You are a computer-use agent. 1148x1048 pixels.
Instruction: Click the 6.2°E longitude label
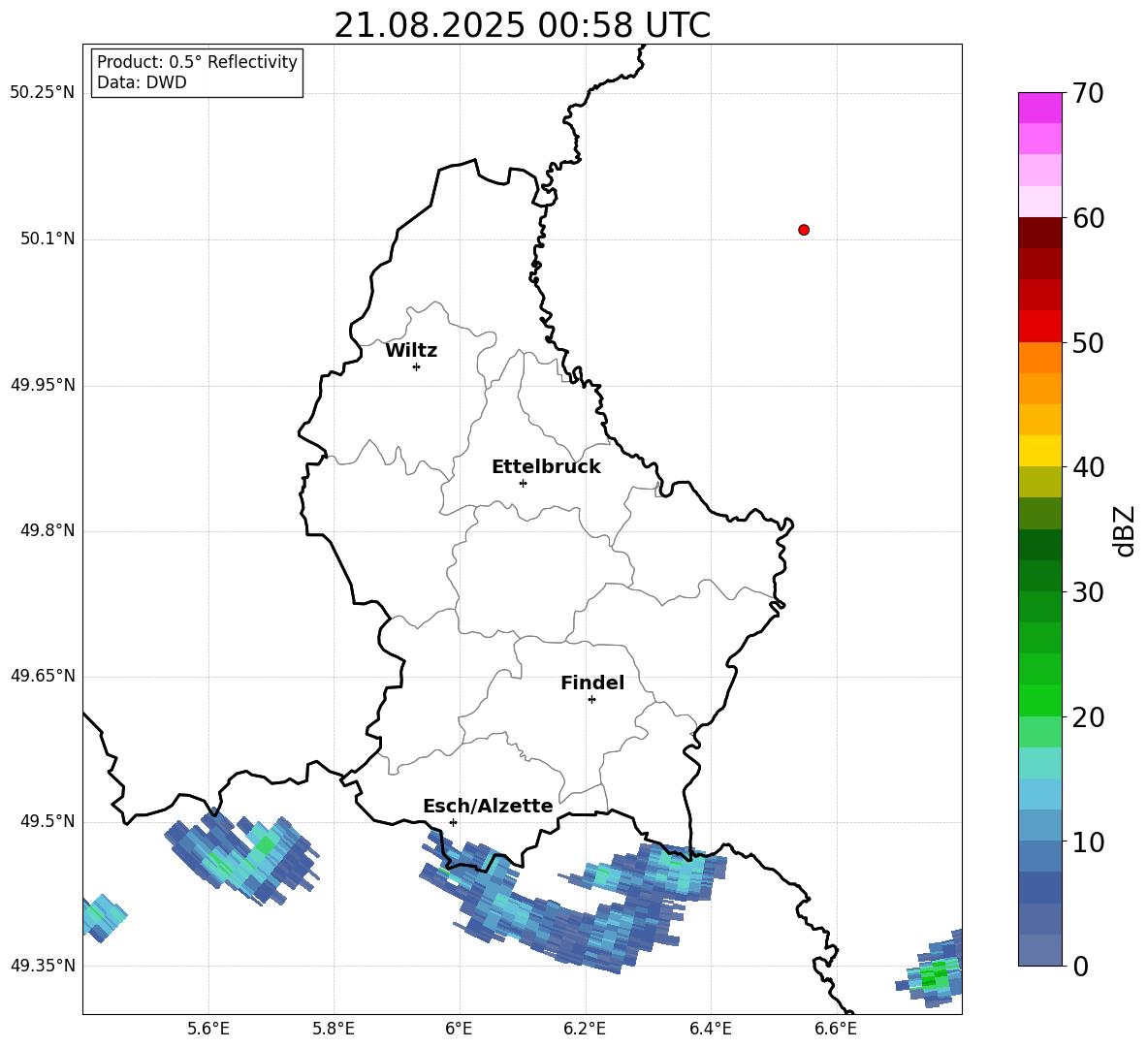(x=585, y=1029)
